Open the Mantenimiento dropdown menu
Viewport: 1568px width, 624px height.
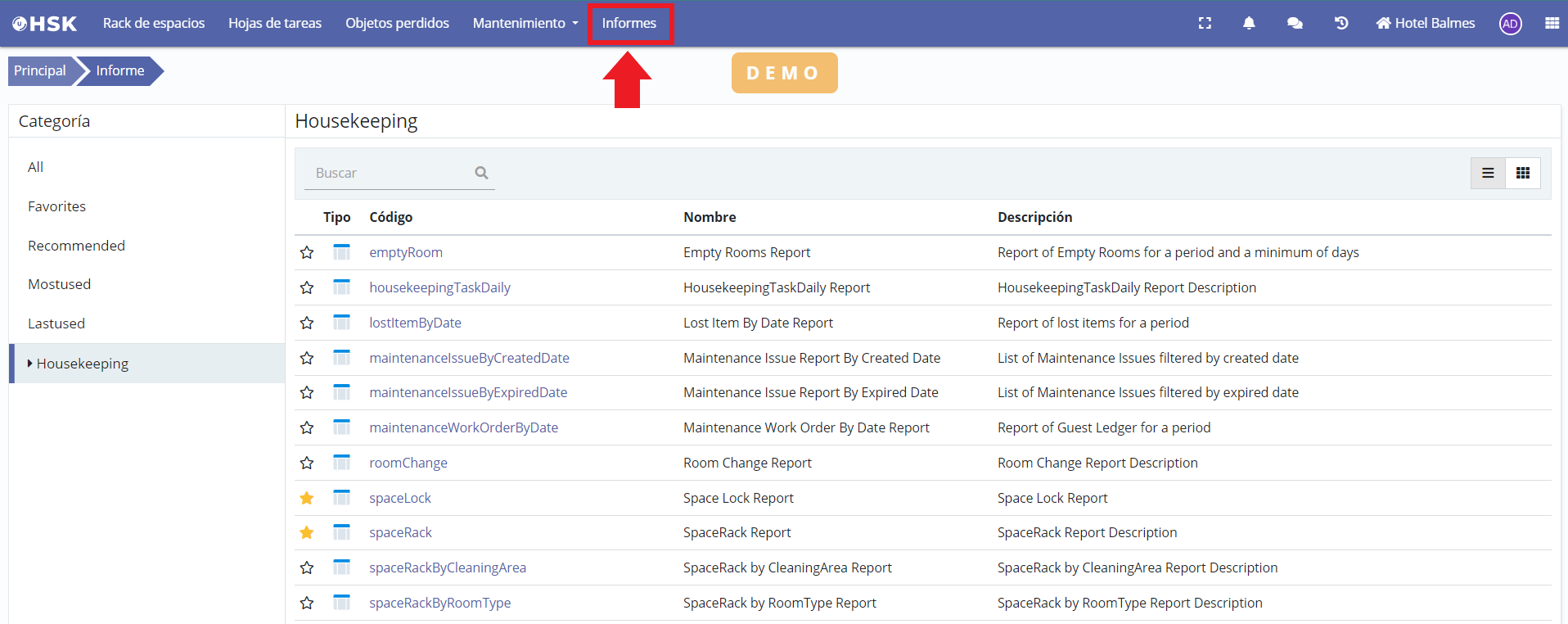point(525,23)
